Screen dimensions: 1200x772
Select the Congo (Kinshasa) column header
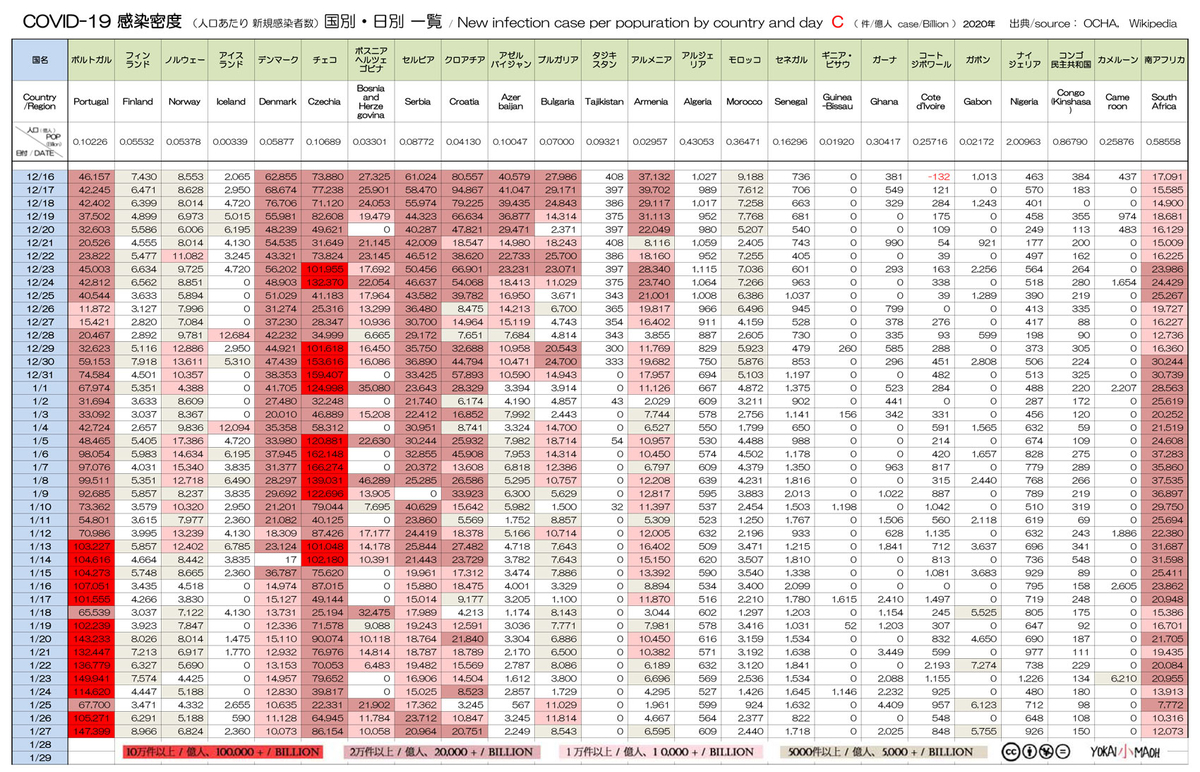pyautogui.click(x=1071, y=101)
